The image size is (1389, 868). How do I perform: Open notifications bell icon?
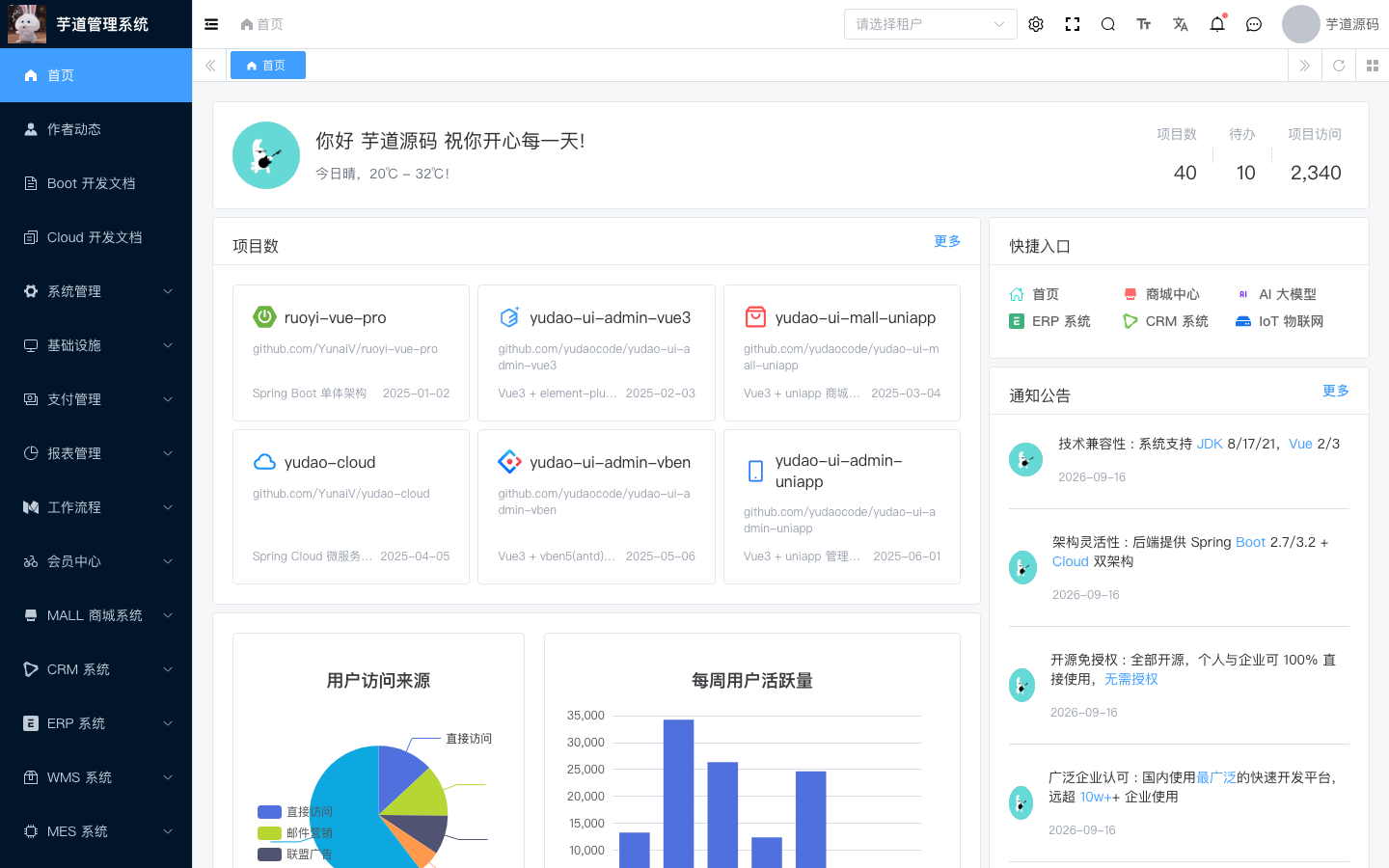click(1217, 24)
